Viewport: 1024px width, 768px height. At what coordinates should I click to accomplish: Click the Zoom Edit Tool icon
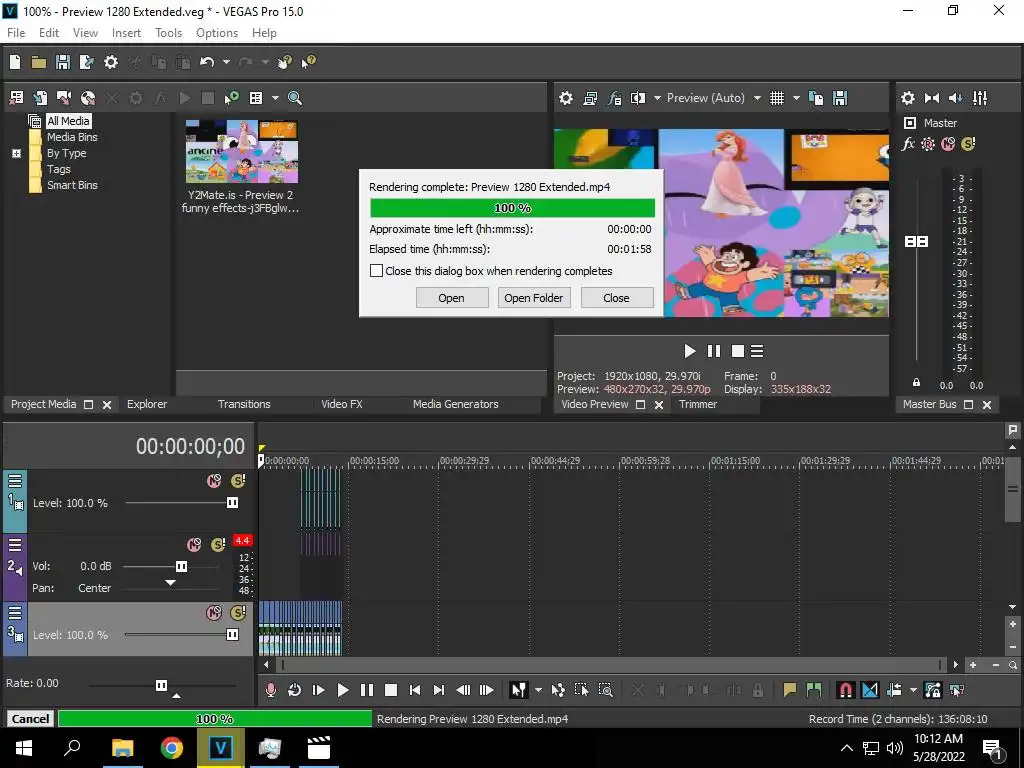click(x=605, y=690)
